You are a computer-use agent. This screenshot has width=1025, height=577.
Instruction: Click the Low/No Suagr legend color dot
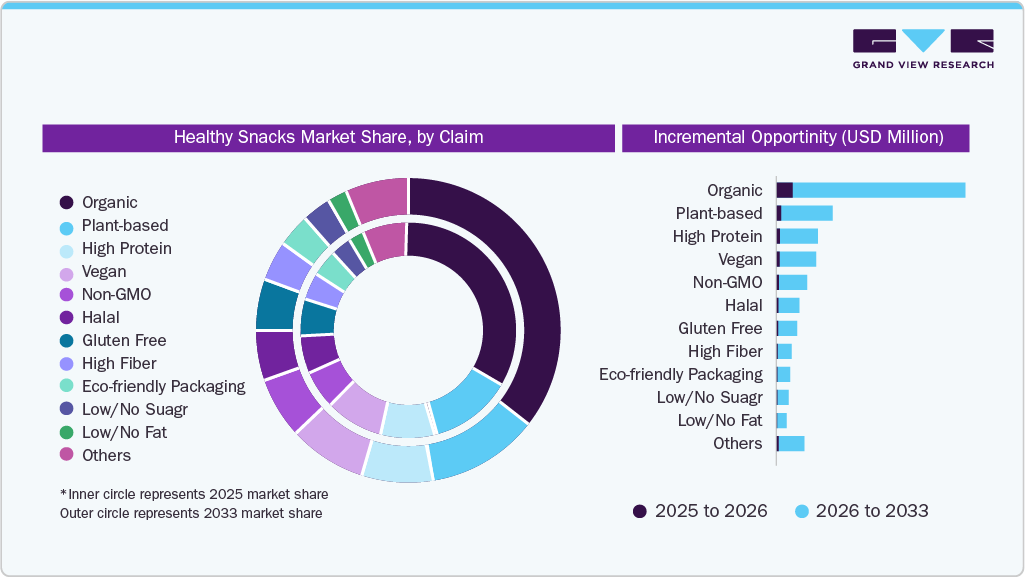pyautogui.click(x=67, y=408)
